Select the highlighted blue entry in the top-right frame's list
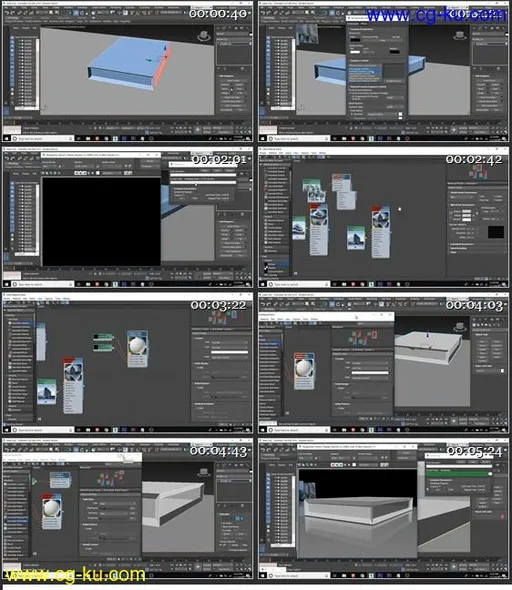Image resolution: width=512 pixels, height=590 pixels. click(x=365, y=70)
